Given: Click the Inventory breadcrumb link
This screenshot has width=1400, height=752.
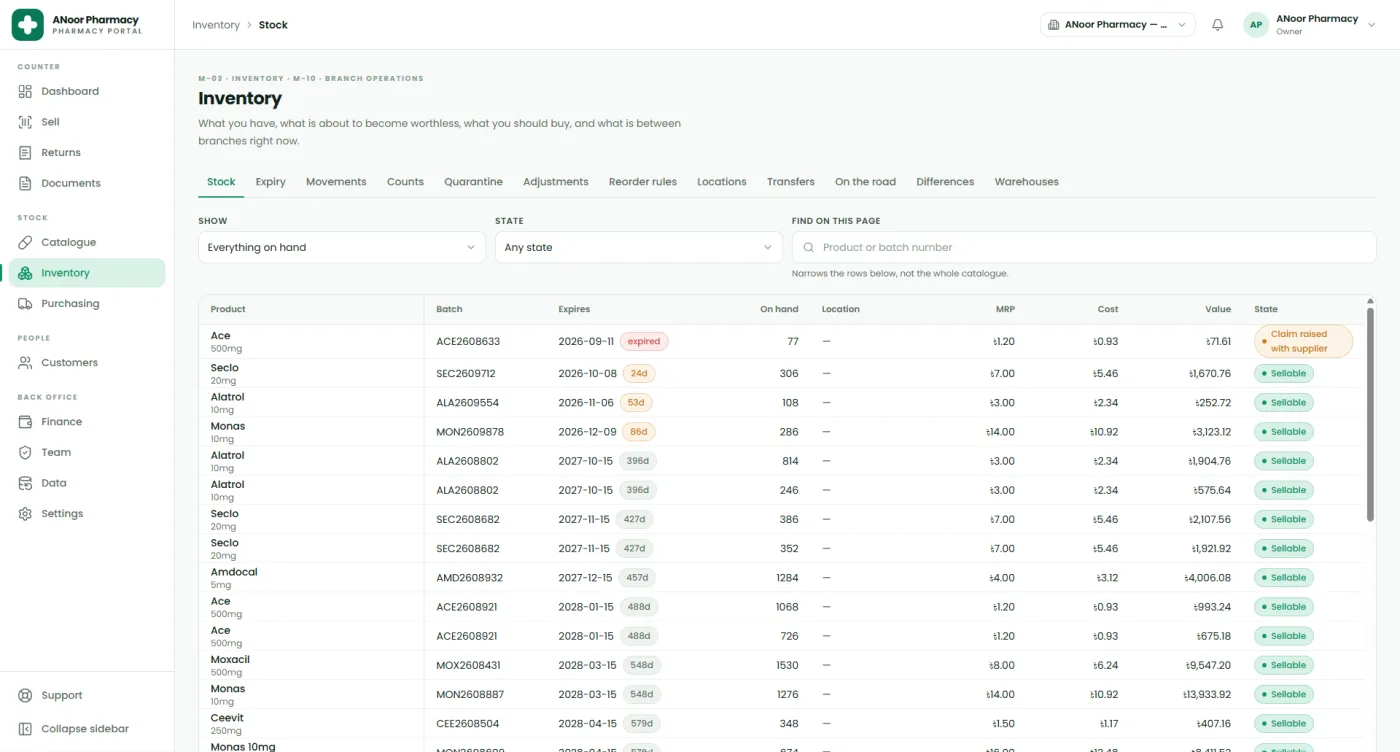Looking at the screenshot, I should tap(216, 25).
